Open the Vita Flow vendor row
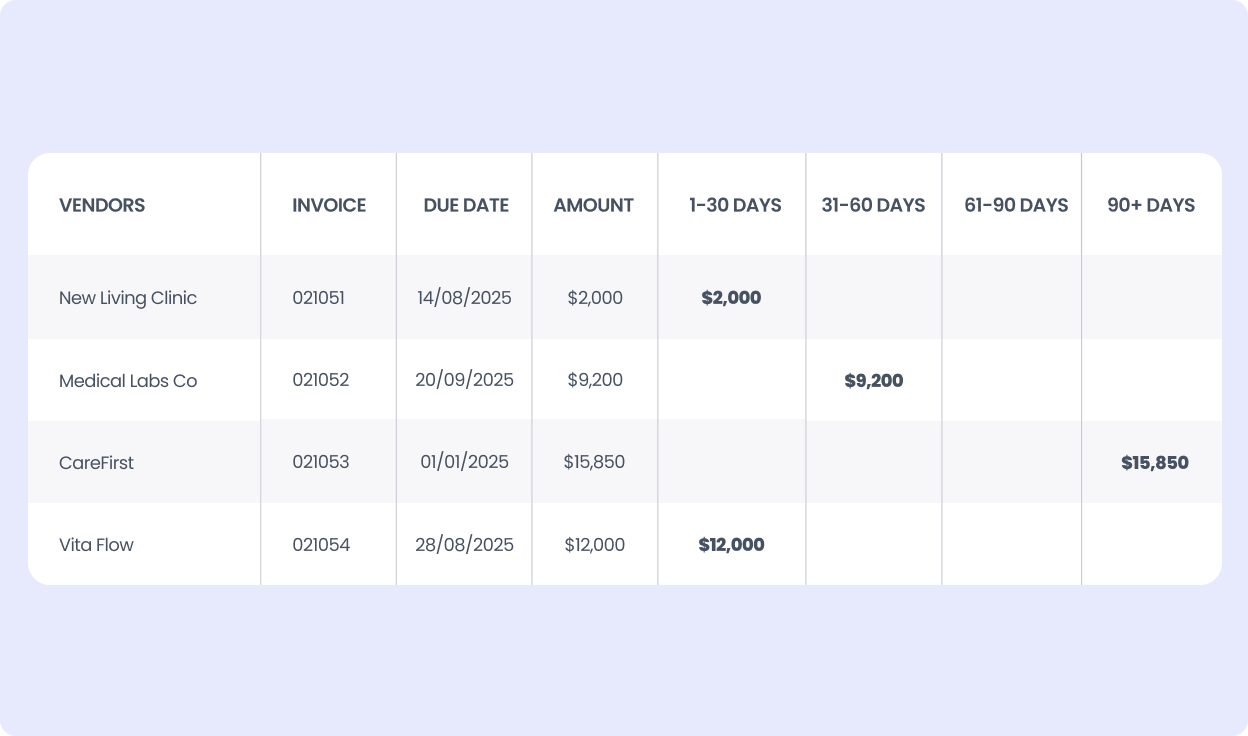1248x736 pixels. [x=96, y=545]
